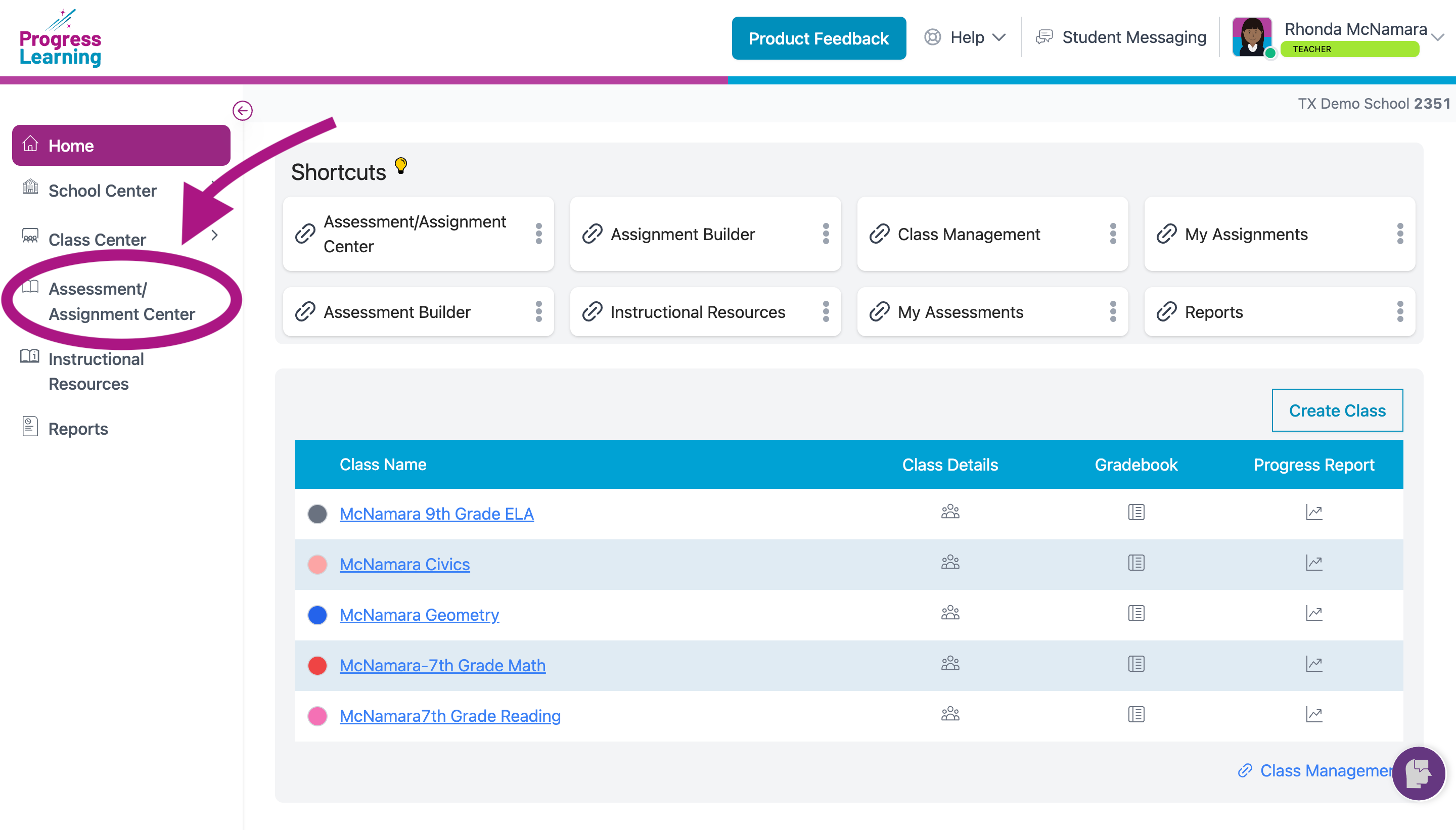1456x830 pixels.
Task: Open options for Instructional Resources shortcut
Action: point(826,312)
